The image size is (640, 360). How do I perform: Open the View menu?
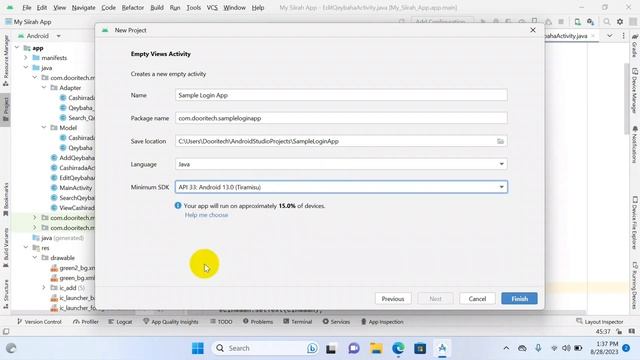coord(59,8)
